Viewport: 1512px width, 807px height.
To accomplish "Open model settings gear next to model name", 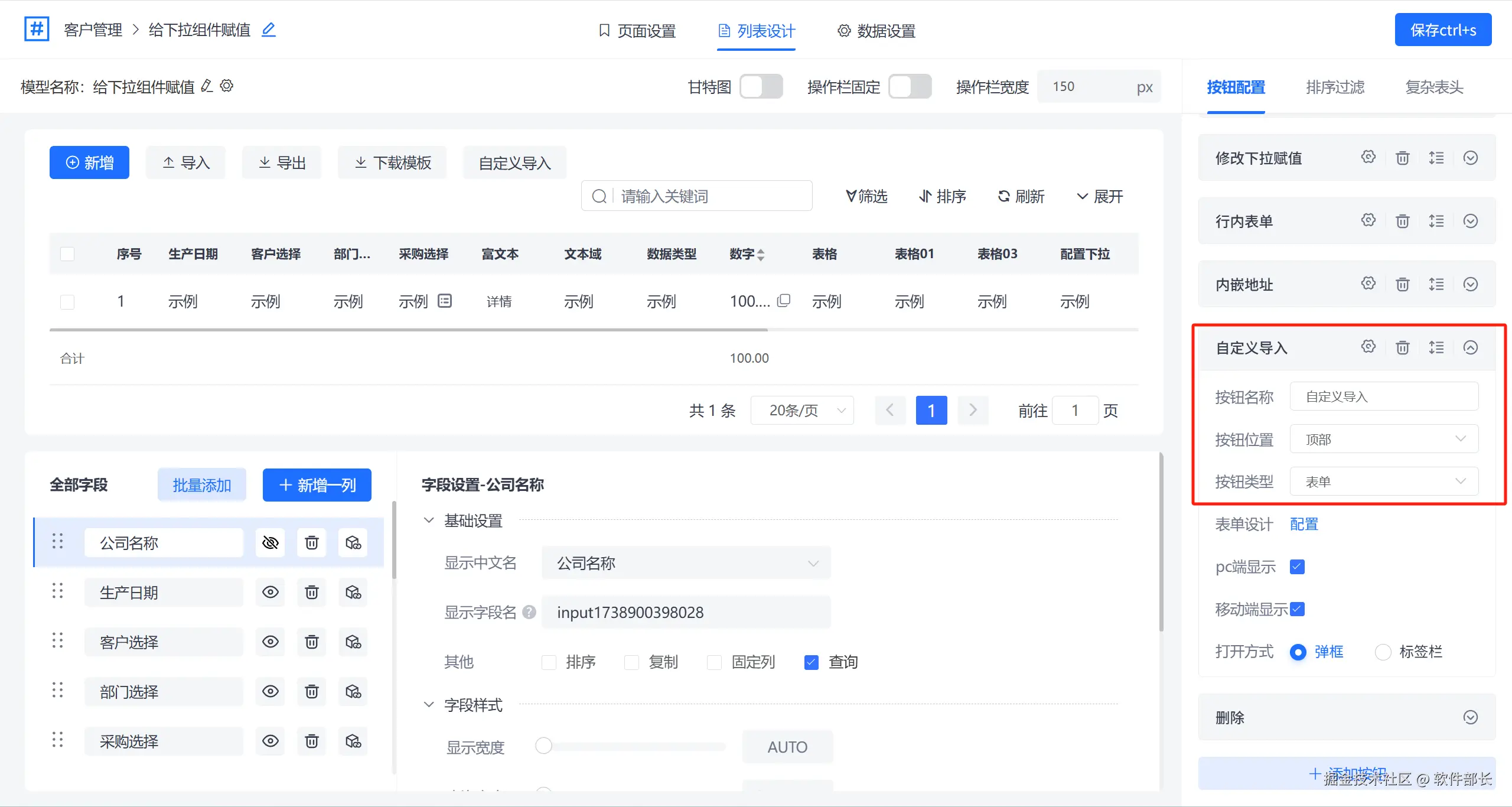I will coord(227,86).
